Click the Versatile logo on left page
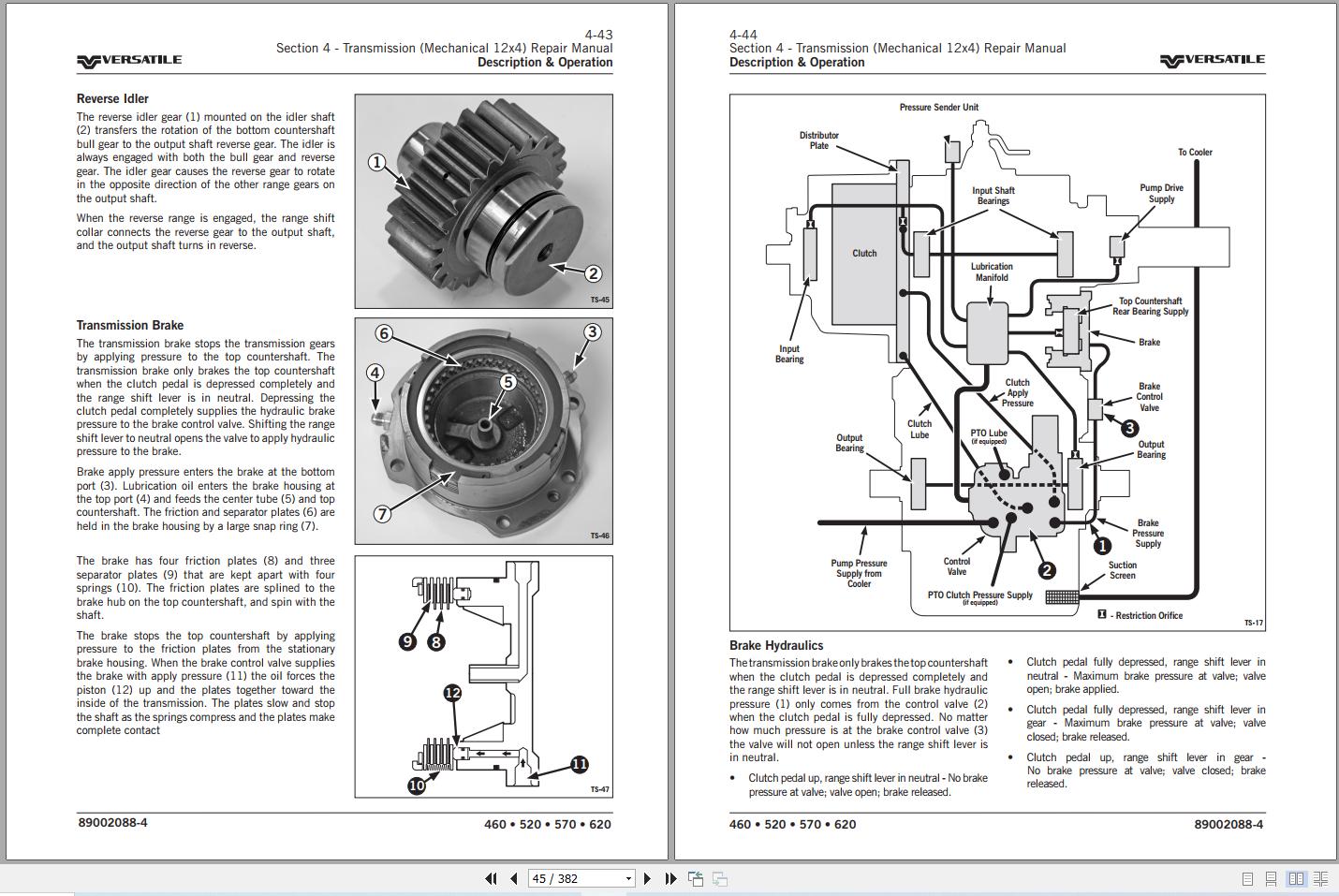This screenshot has height=896, width=1339. [x=129, y=61]
